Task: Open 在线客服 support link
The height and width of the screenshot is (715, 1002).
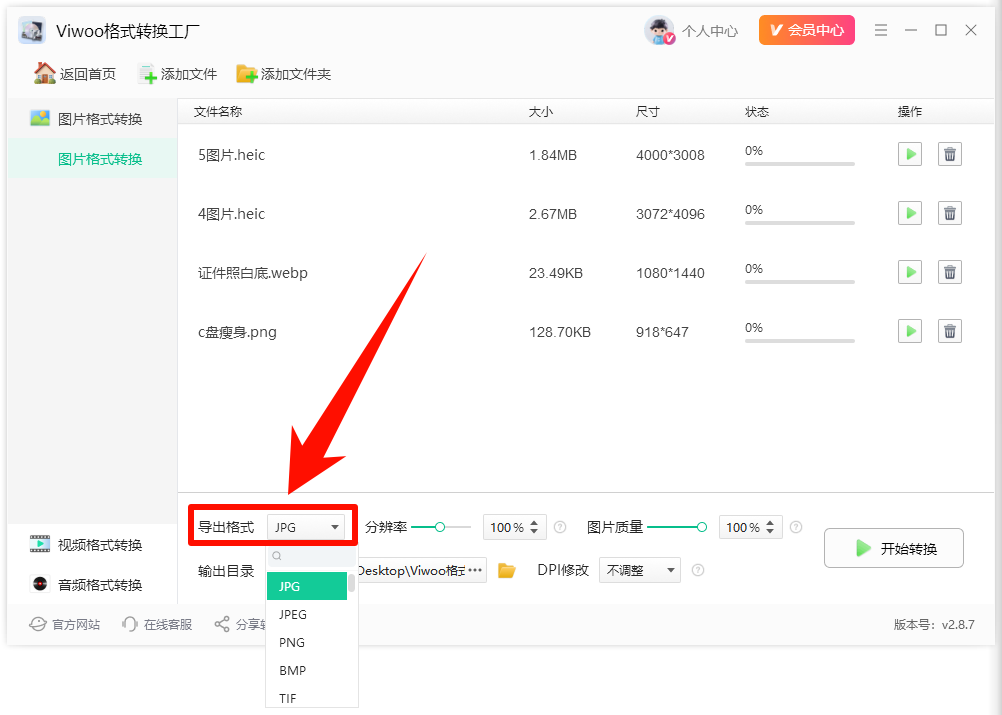Action: [x=168, y=624]
